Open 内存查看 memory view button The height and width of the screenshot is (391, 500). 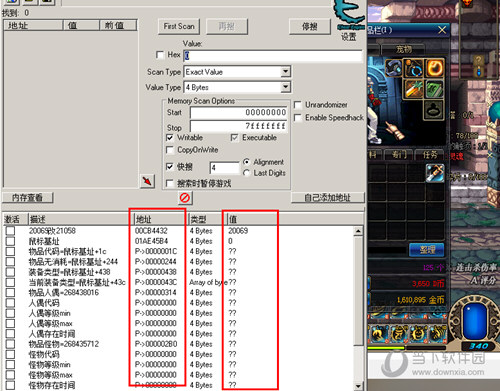(x=28, y=198)
